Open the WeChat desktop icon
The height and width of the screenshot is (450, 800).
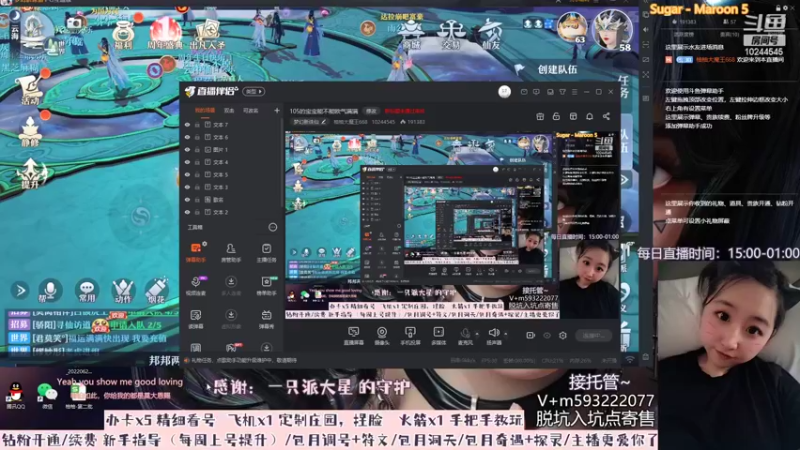coord(47,395)
